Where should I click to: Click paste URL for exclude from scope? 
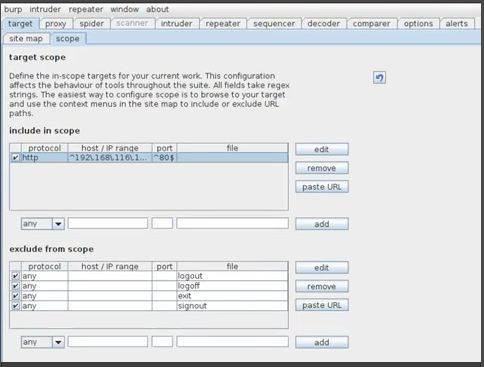click(322, 305)
